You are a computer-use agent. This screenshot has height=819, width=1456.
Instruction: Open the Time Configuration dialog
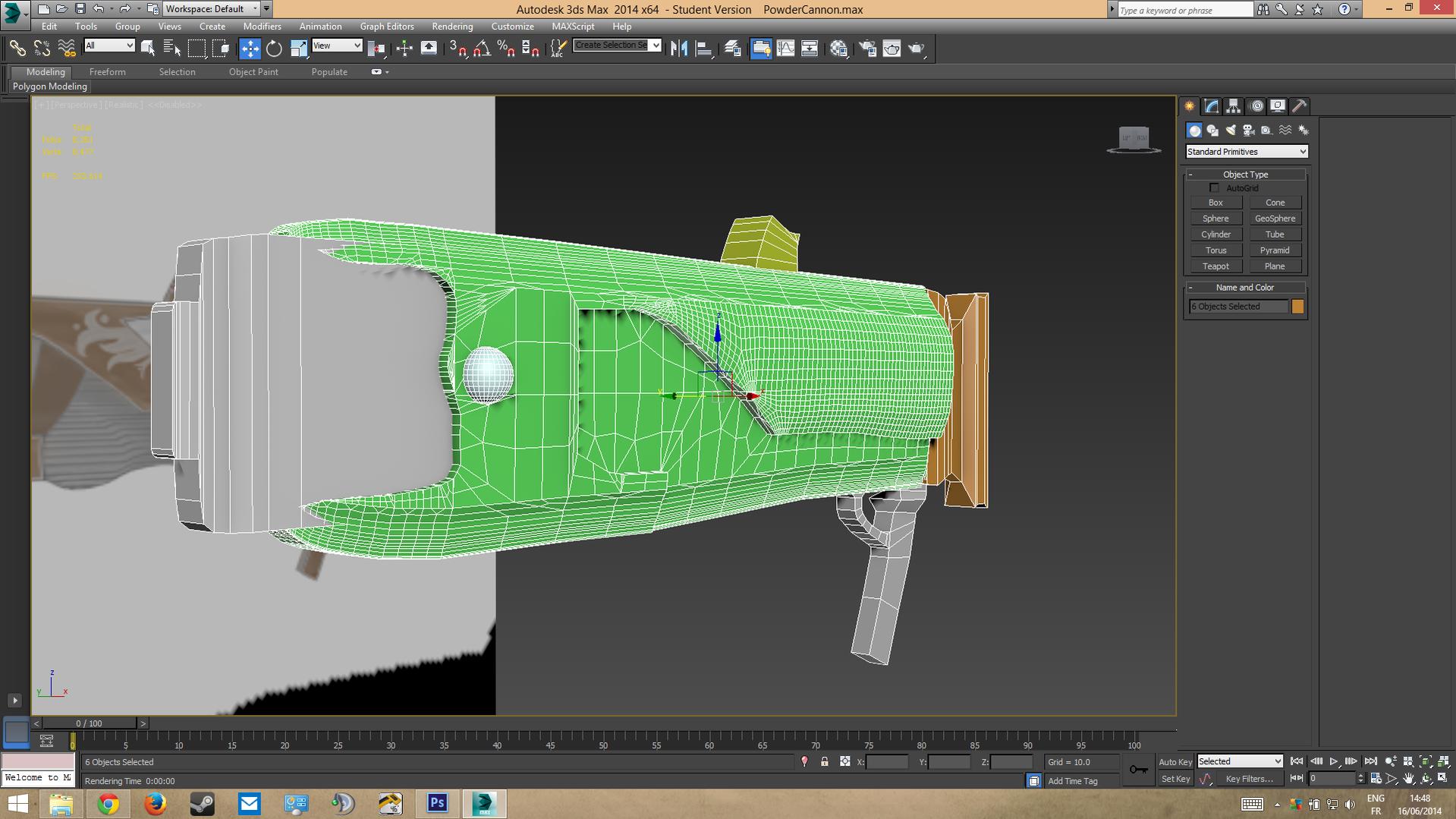(1376, 779)
